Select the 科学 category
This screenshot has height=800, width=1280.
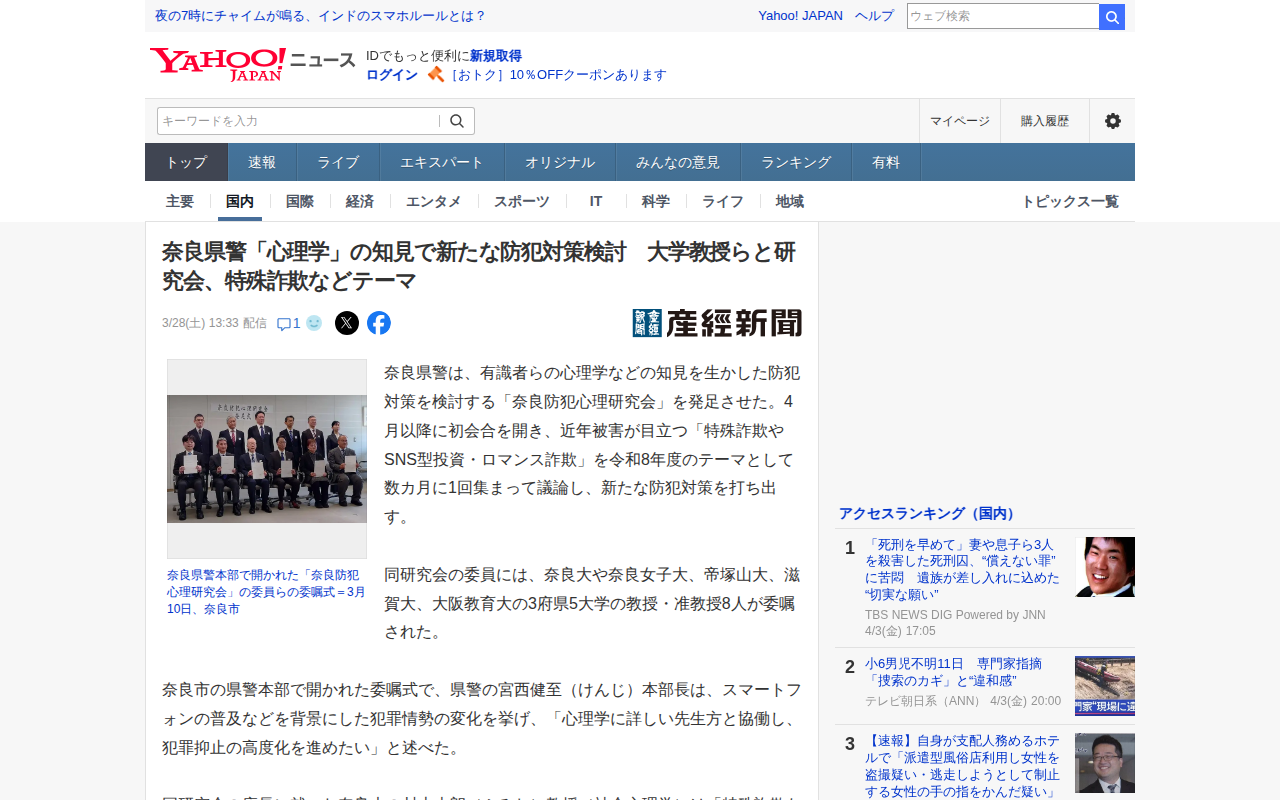656,201
